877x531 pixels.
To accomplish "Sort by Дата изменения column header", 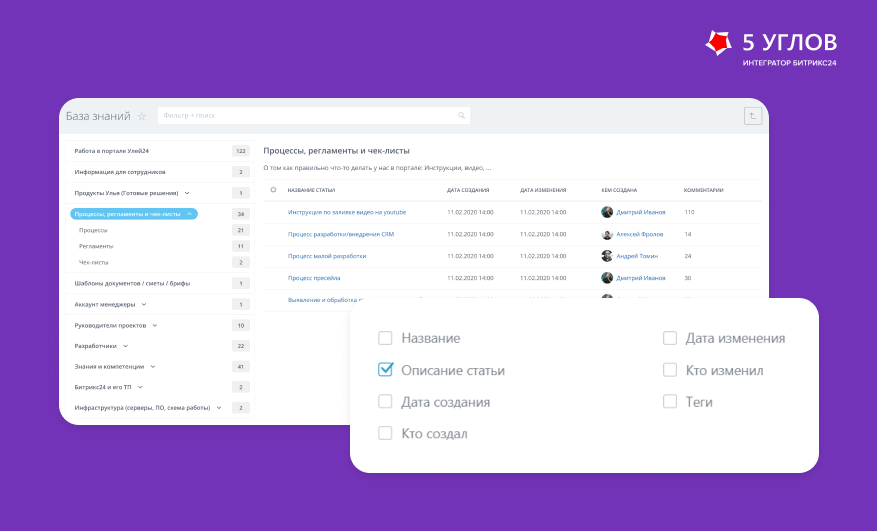I will [543, 190].
